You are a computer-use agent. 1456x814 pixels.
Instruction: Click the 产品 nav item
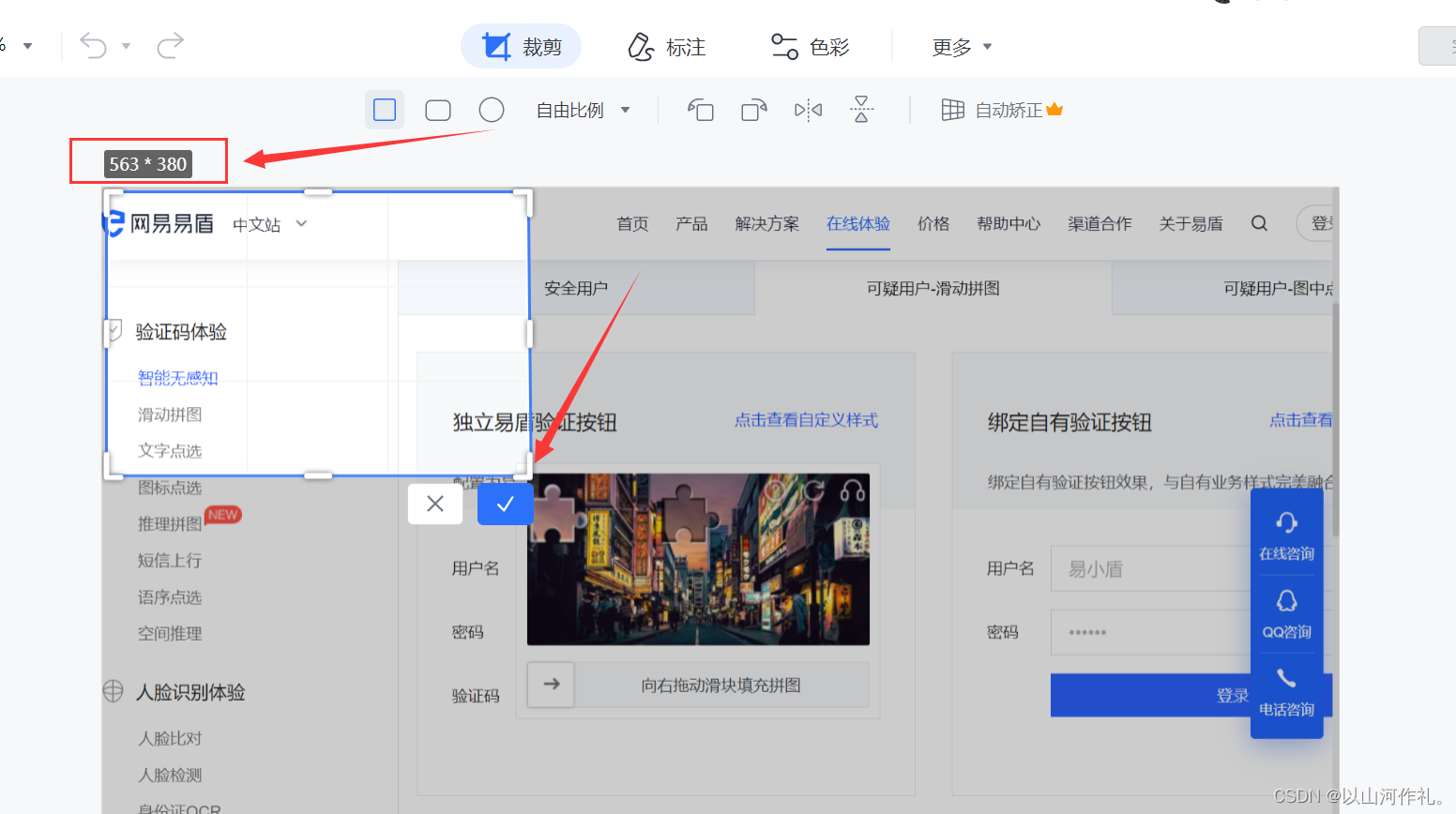click(x=691, y=224)
